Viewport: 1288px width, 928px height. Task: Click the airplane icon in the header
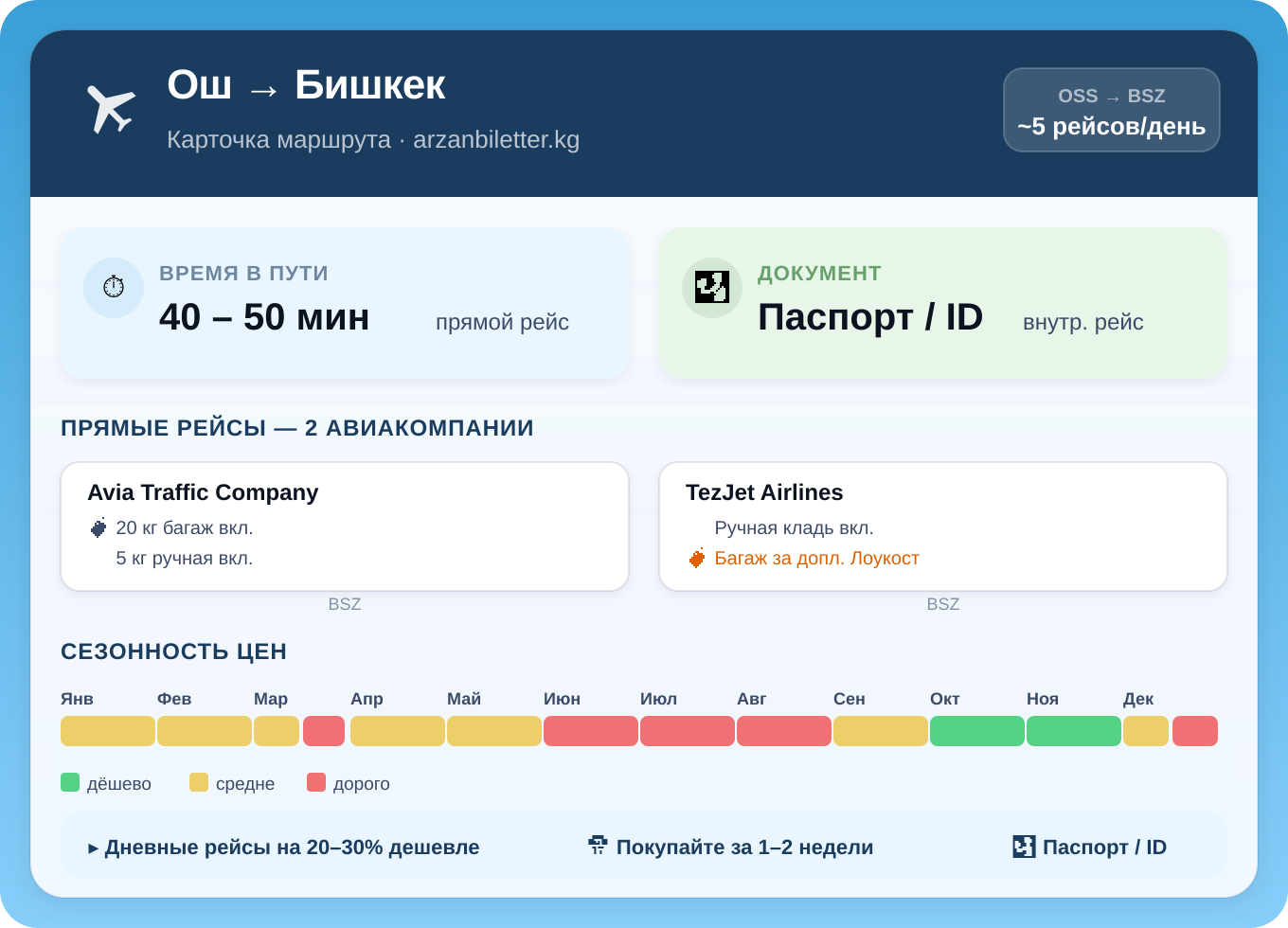pos(111,107)
